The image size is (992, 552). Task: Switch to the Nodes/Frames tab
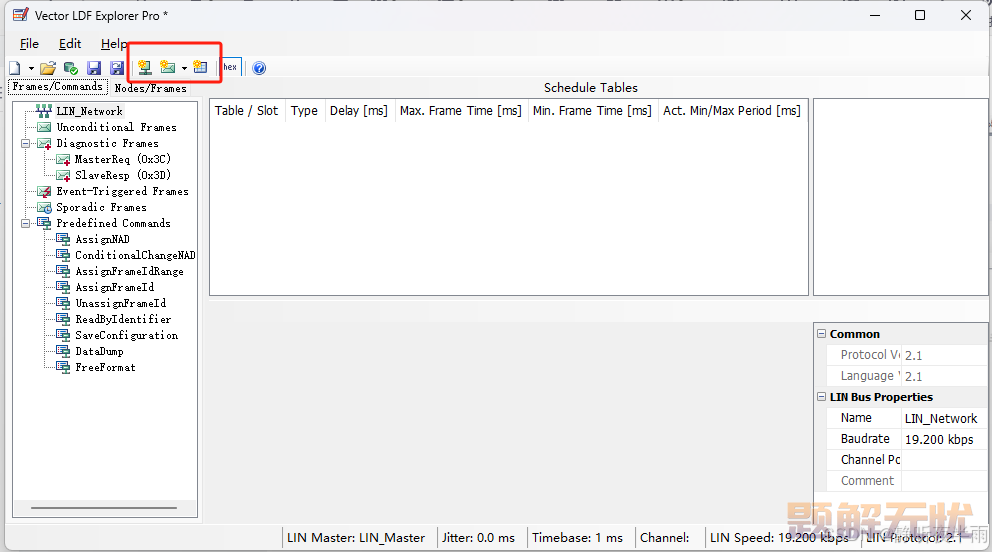tap(151, 88)
